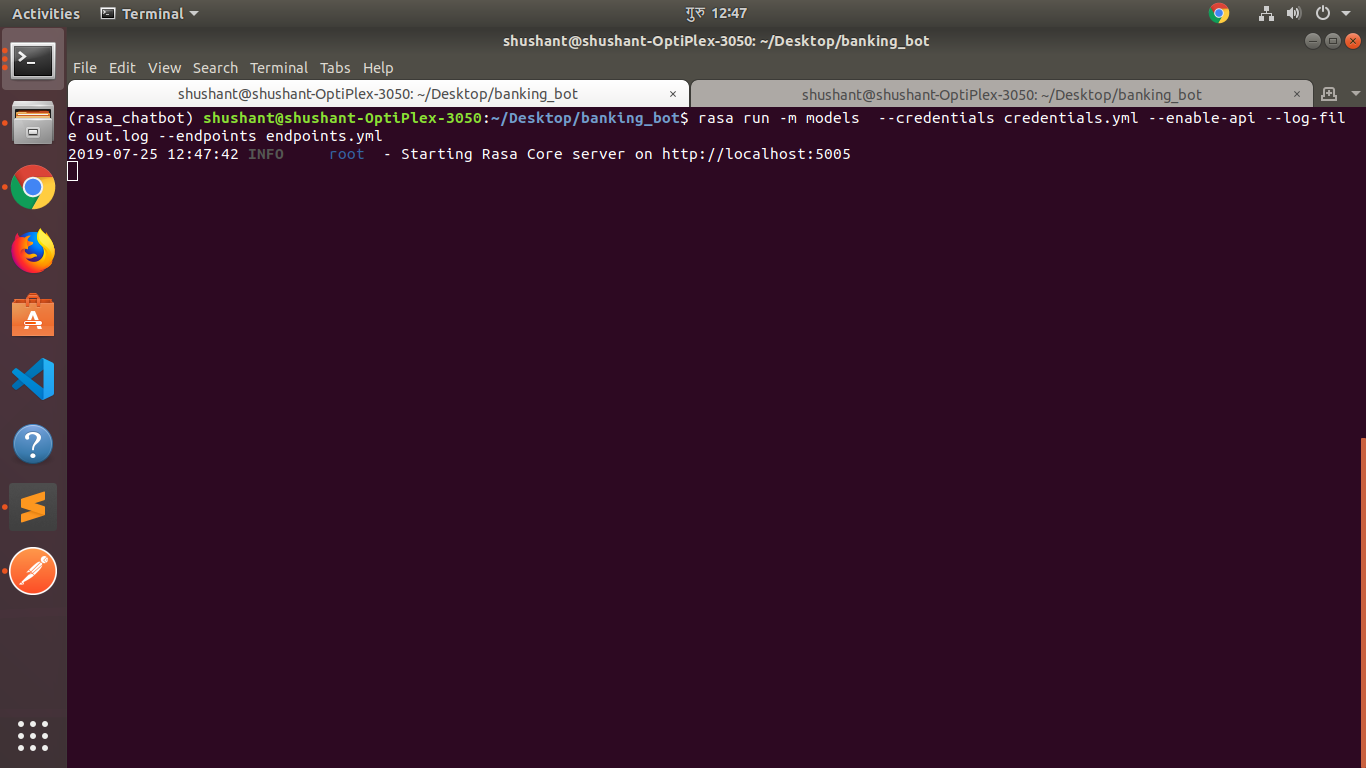Image resolution: width=1366 pixels, height=768 pixels.
Task: Open the Terminal menu in the menu bar
Action: point(279,67)
